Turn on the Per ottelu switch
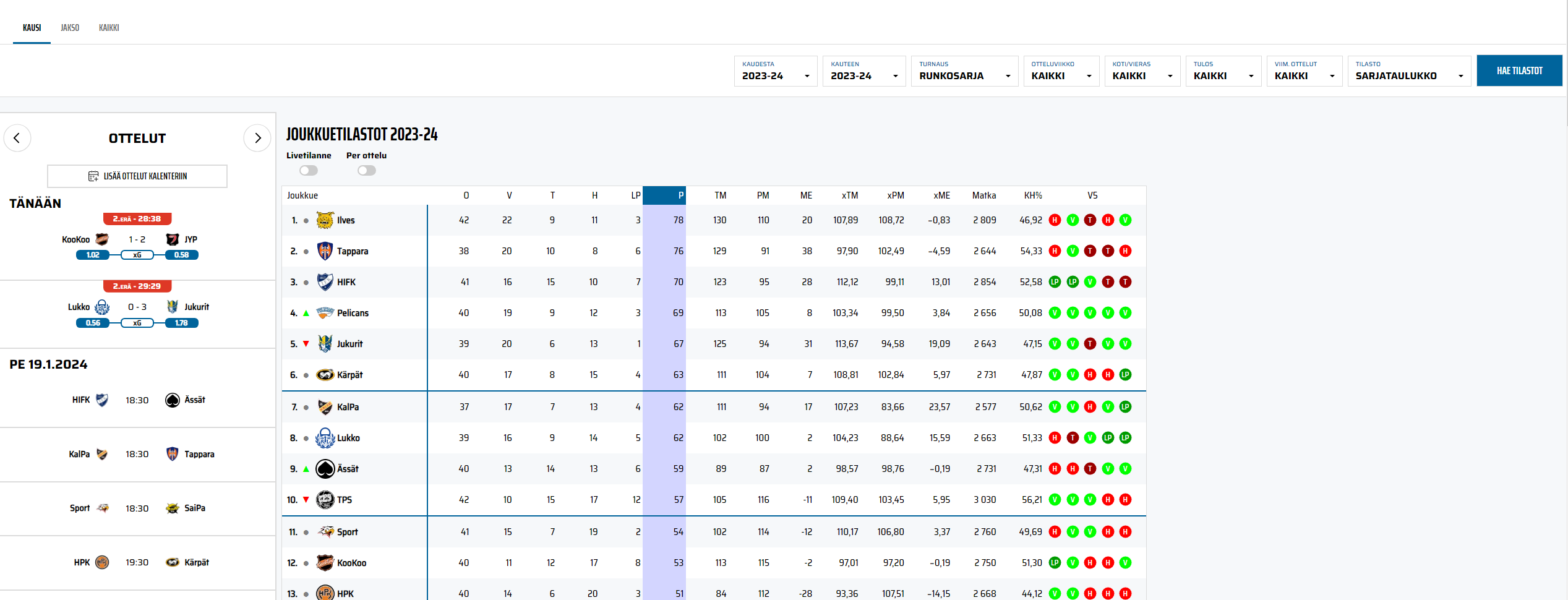Viewport: 1568px width, 600px height. [x=366, y=171]
